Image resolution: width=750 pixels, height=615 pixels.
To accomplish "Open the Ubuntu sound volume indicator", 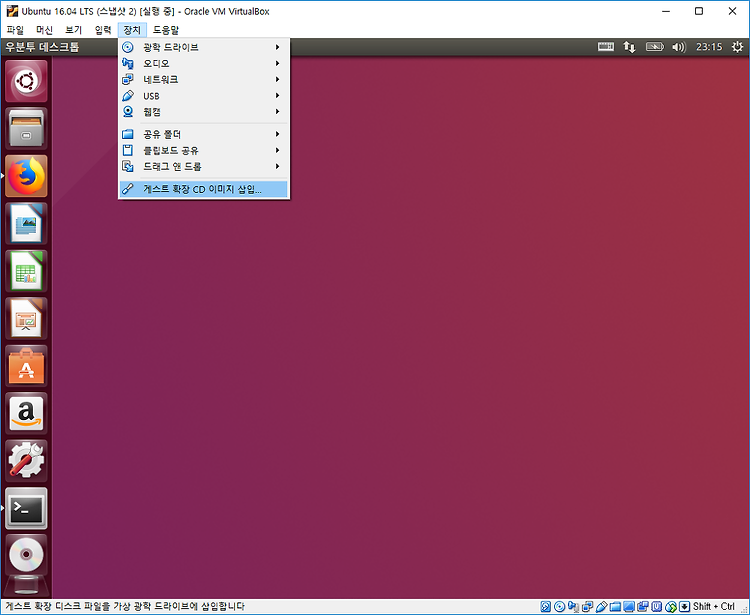I will (x=679, y=47).
